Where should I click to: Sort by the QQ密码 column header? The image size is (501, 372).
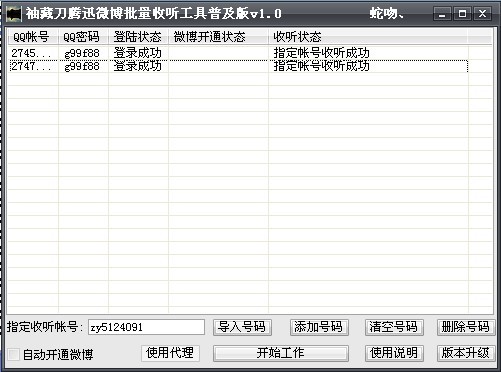83,36
